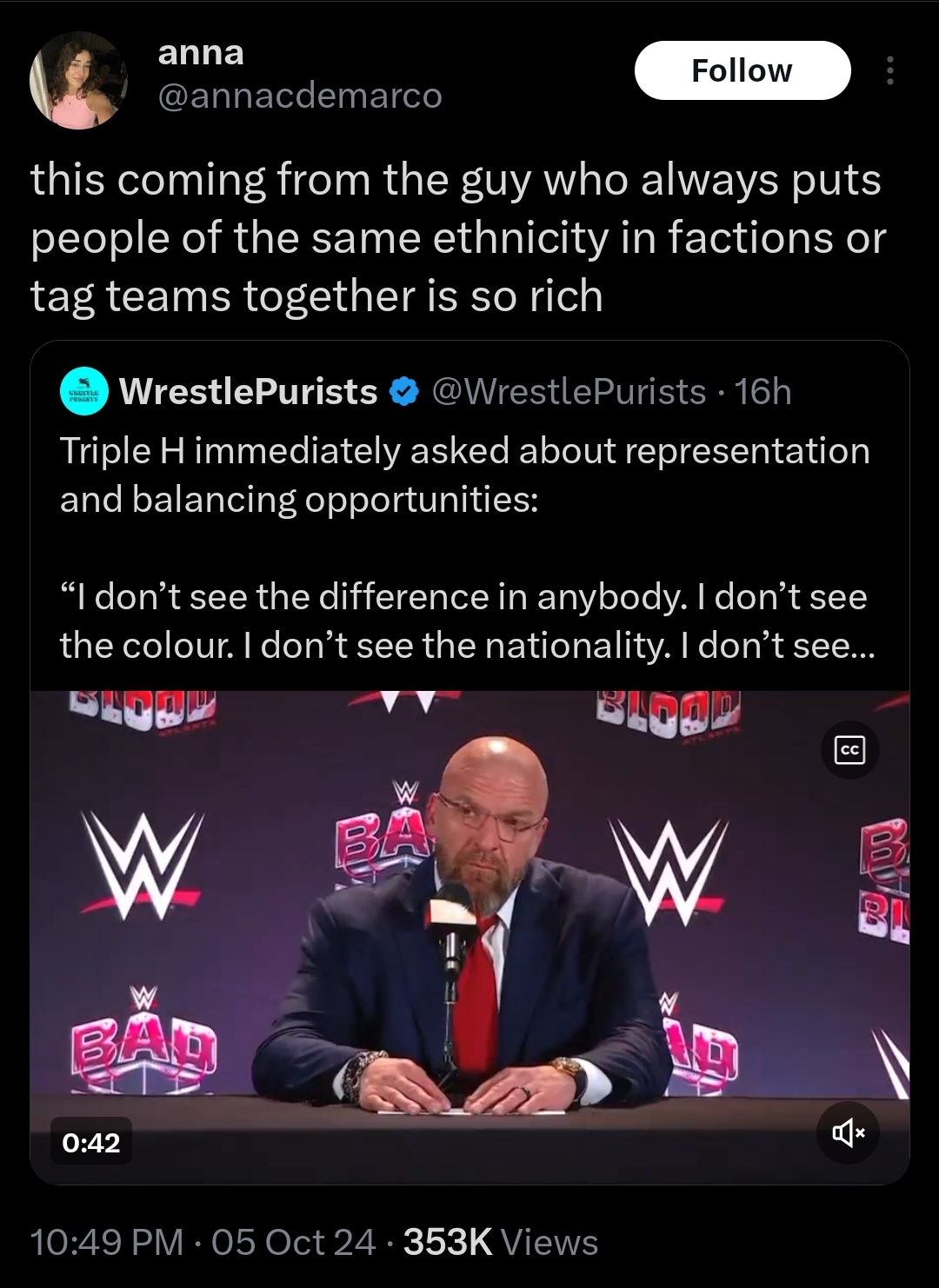The height and width of the screenshot is (1288, 939).
Task: Click the 05 Oct 24 date
Action: (294, 1242)
